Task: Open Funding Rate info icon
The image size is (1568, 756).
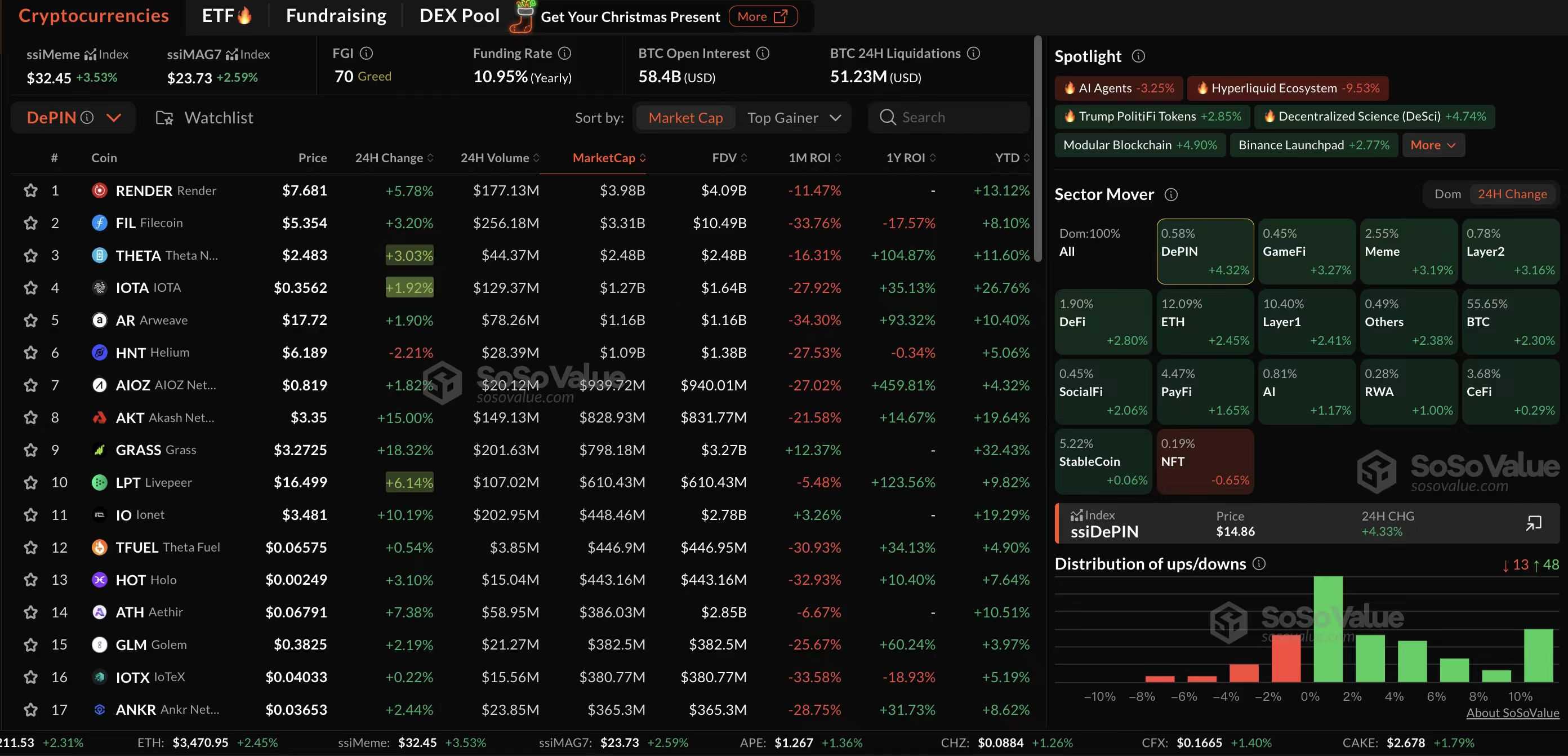Action: point(565,54)
